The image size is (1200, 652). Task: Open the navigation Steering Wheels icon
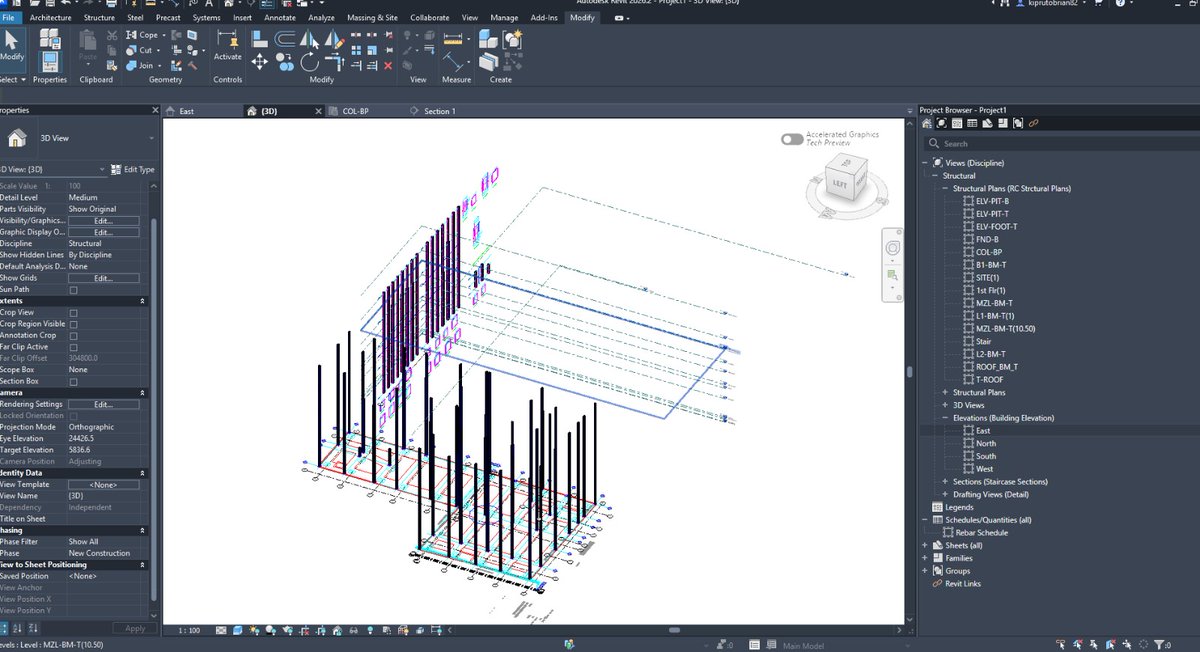click(x=893, y=247)
